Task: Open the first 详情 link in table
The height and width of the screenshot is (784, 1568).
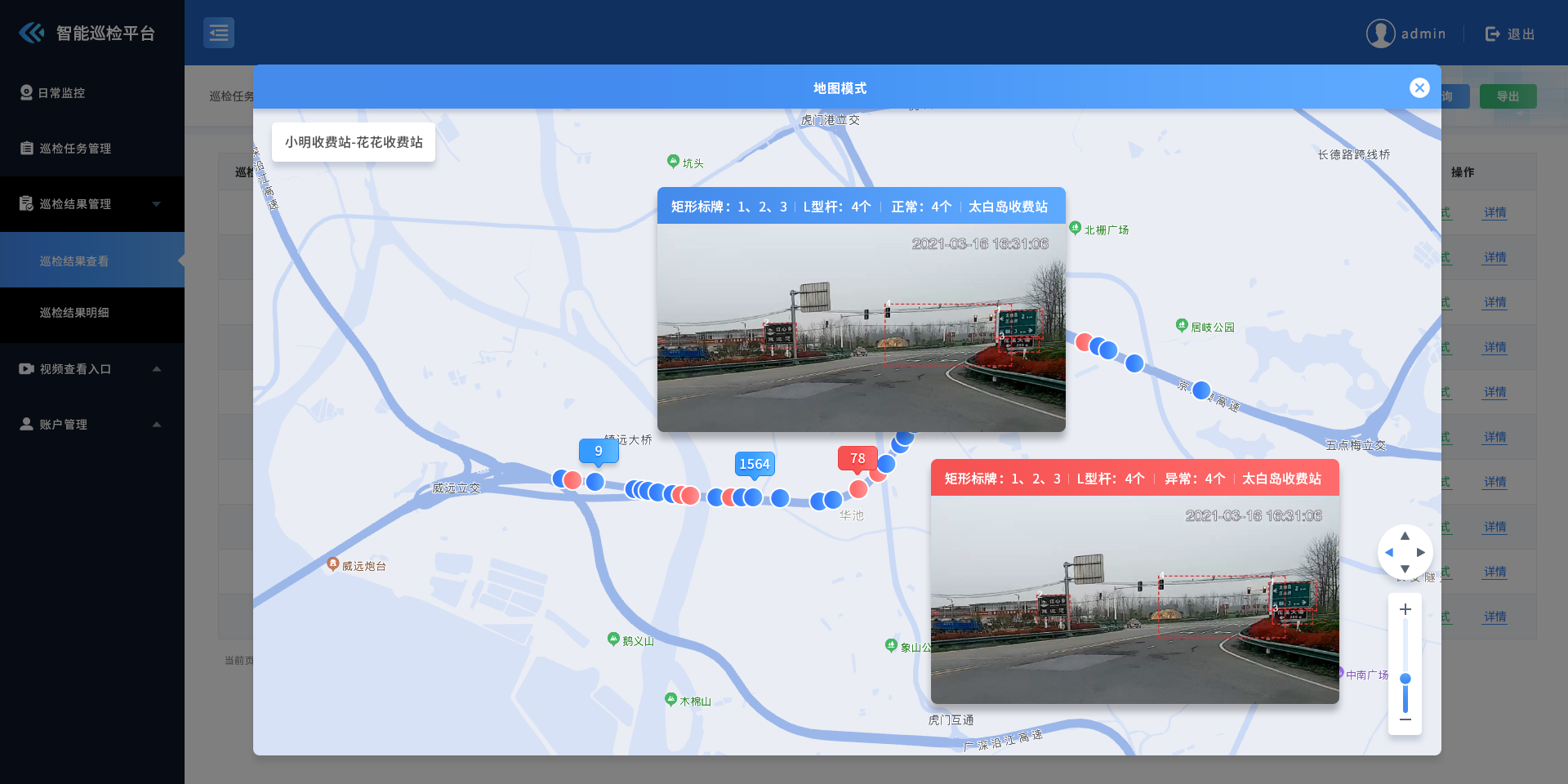Action: pos(1495,212)
